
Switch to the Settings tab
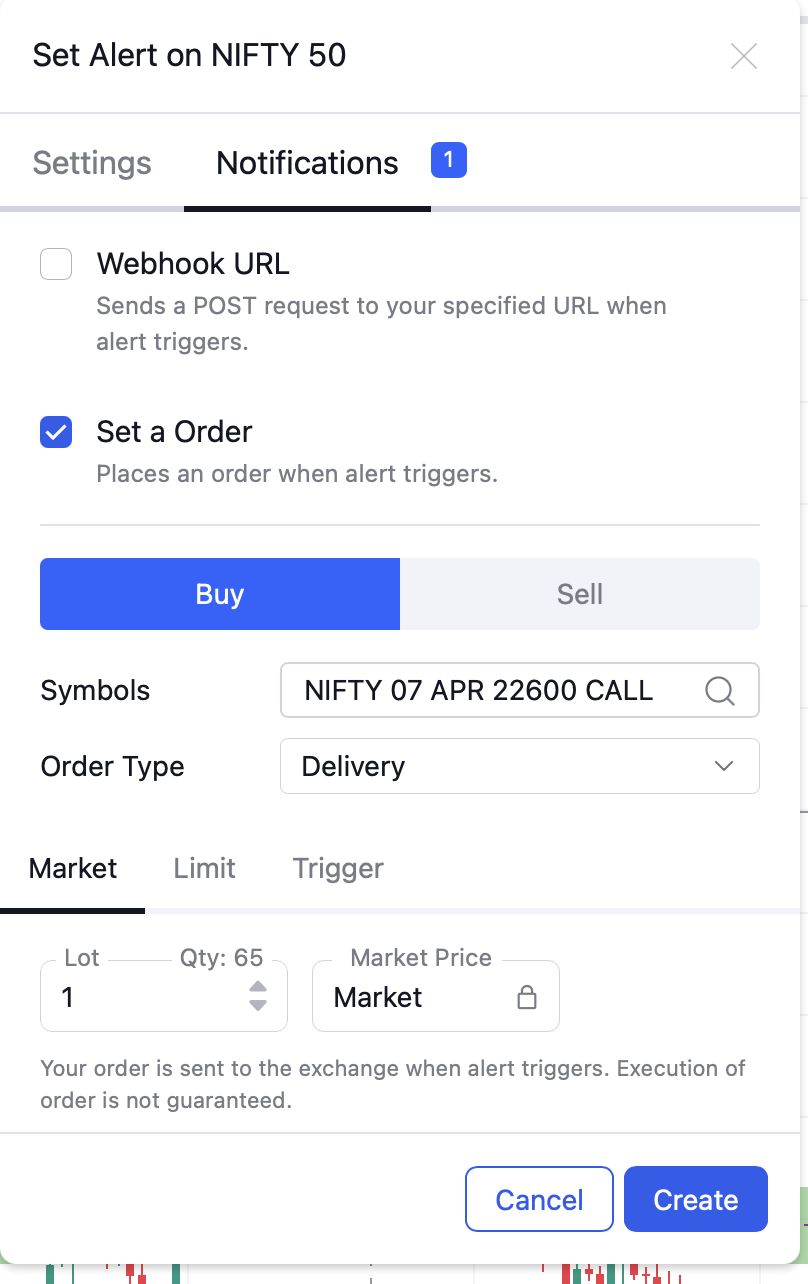coord(92,163)
